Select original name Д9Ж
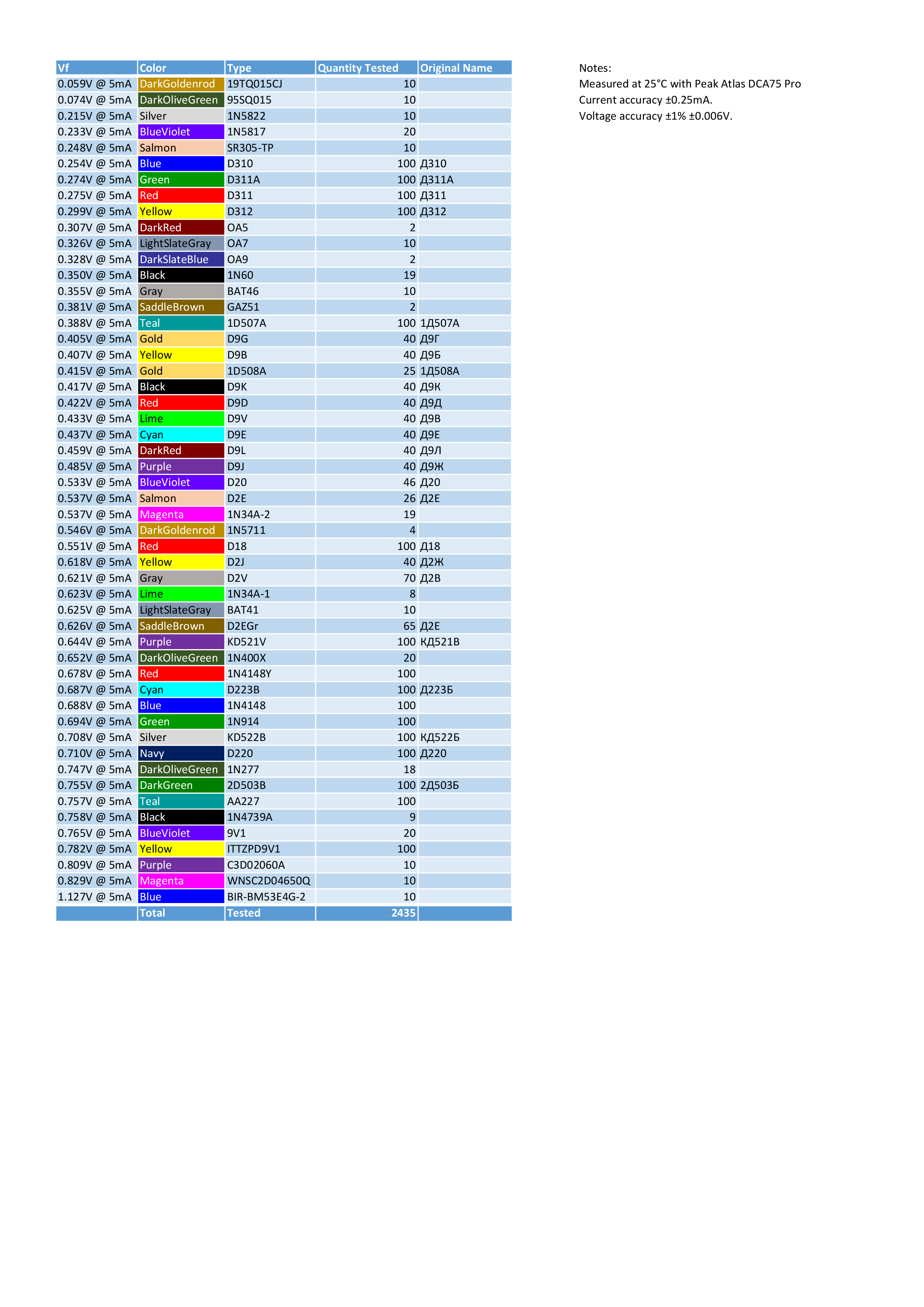Viewport: 924px width, 1307px height. (465, 466)
